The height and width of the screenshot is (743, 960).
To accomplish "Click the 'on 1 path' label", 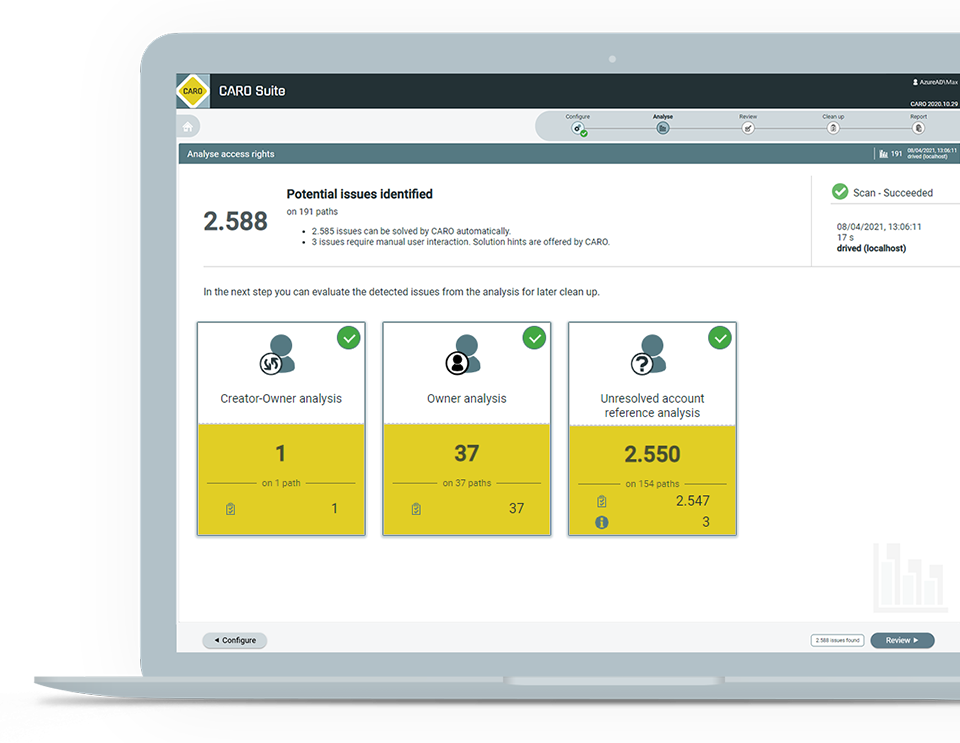I will pyautogui.click(x=281, y=483).
